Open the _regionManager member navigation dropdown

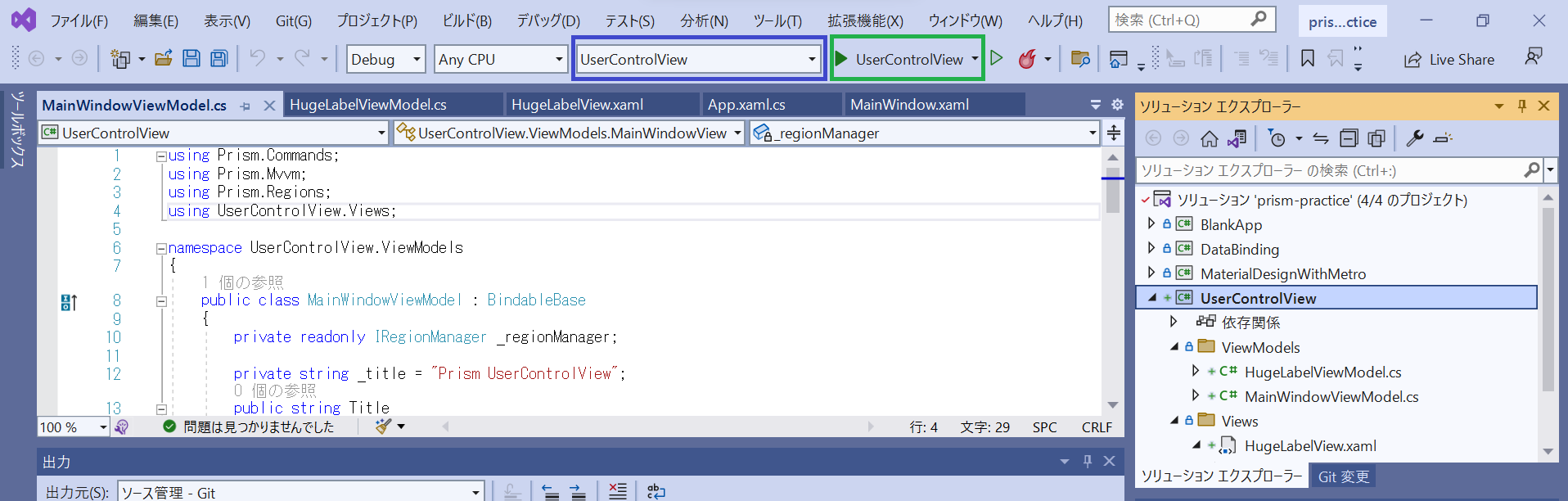tap(925, 133)
